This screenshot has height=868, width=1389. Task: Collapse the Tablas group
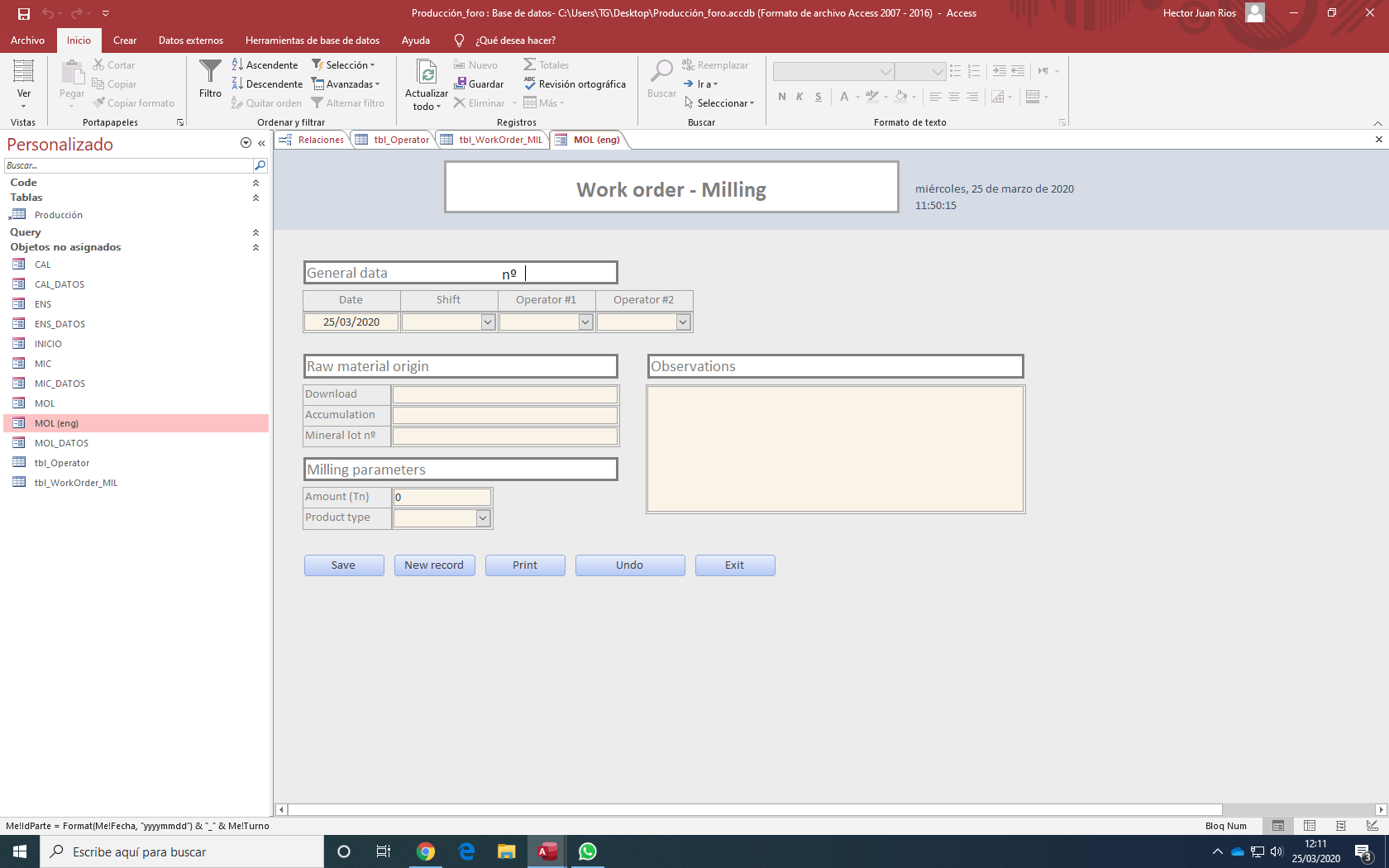pos(255,198)
